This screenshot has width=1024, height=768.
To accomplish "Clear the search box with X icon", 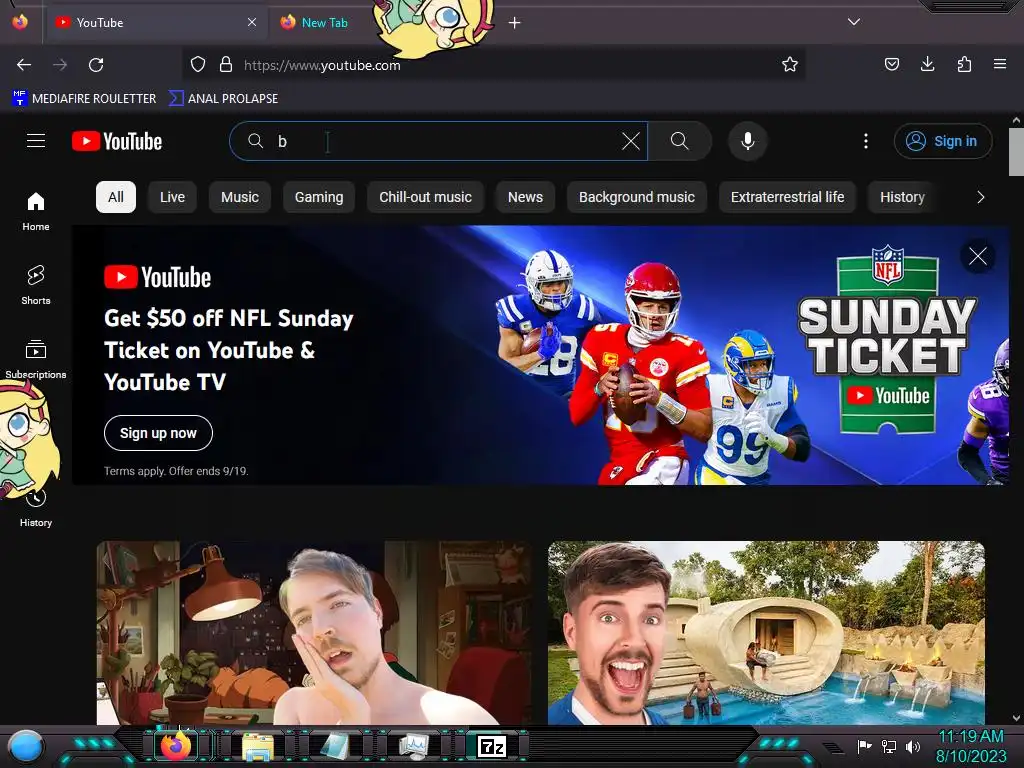I will point(631,141).
